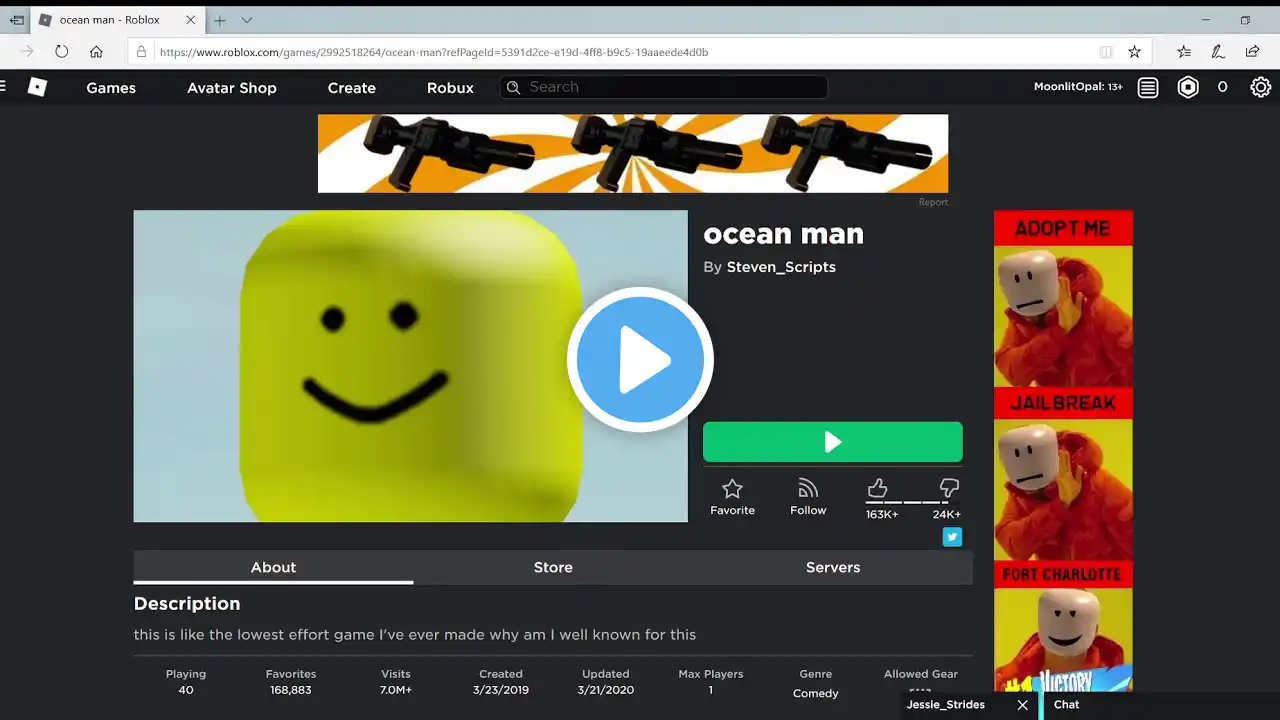Image resolution: width=1280 pixels, height=720 pixels.
Task: Click the Playing count of 40
Action: 186,690
